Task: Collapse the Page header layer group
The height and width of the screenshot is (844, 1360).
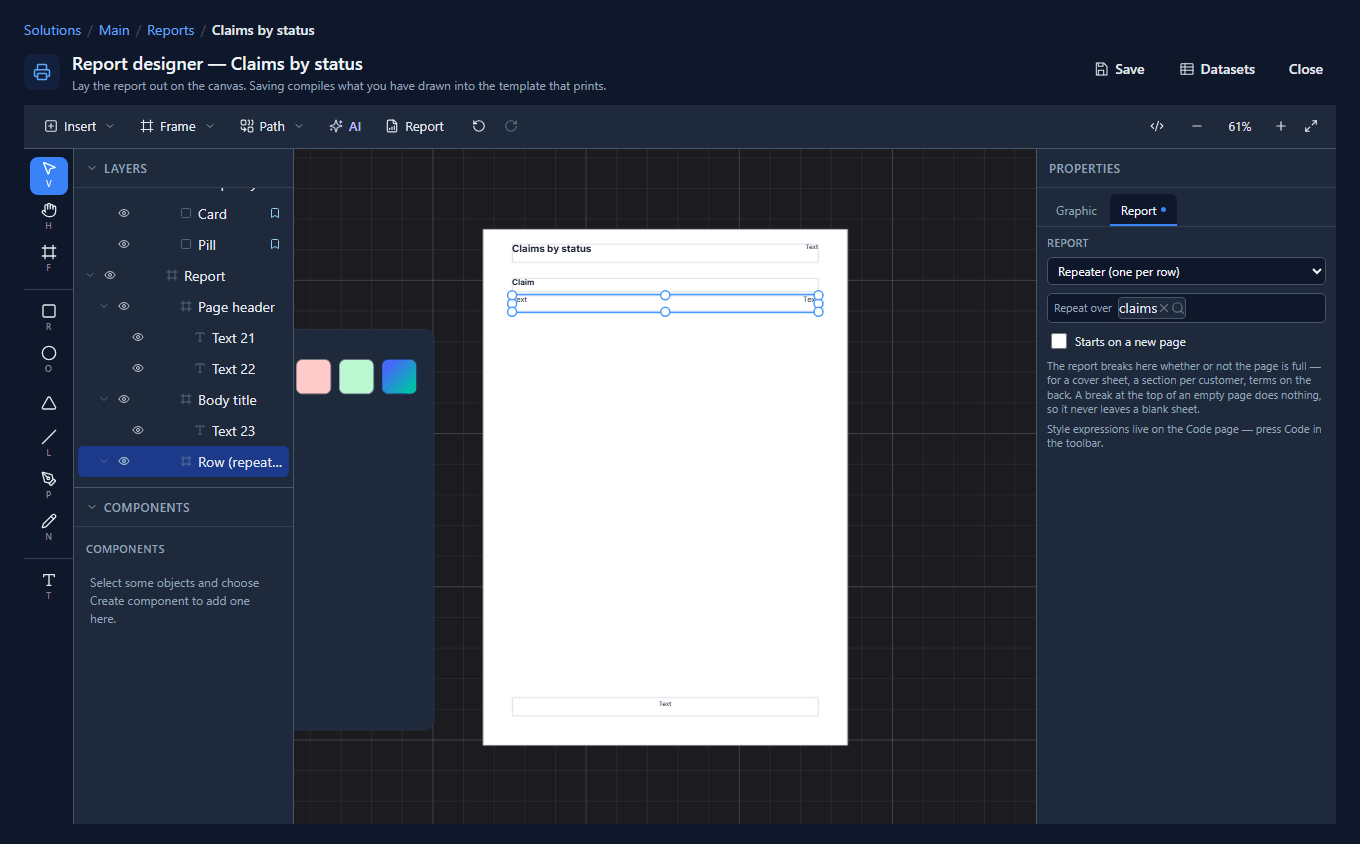Action: pos(104,307)
